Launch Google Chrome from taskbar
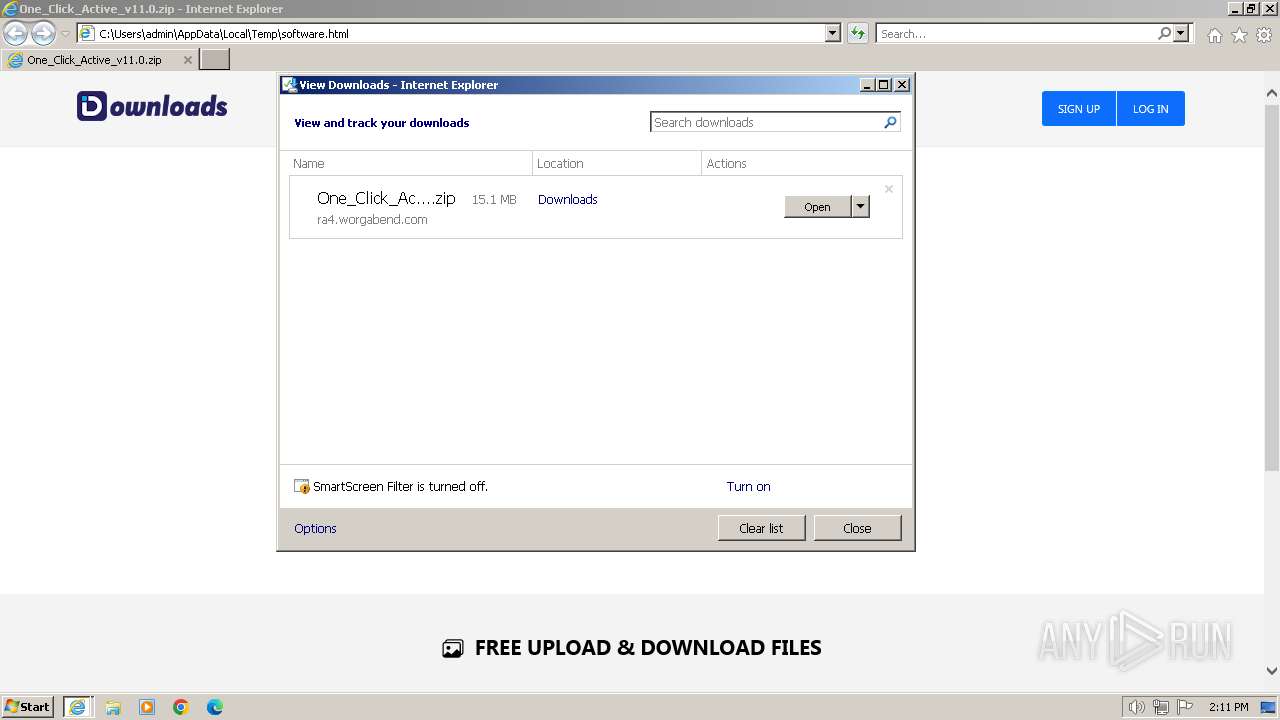Image resolution: width=1280 pixels, height=720 pixels. coord(181,707)
